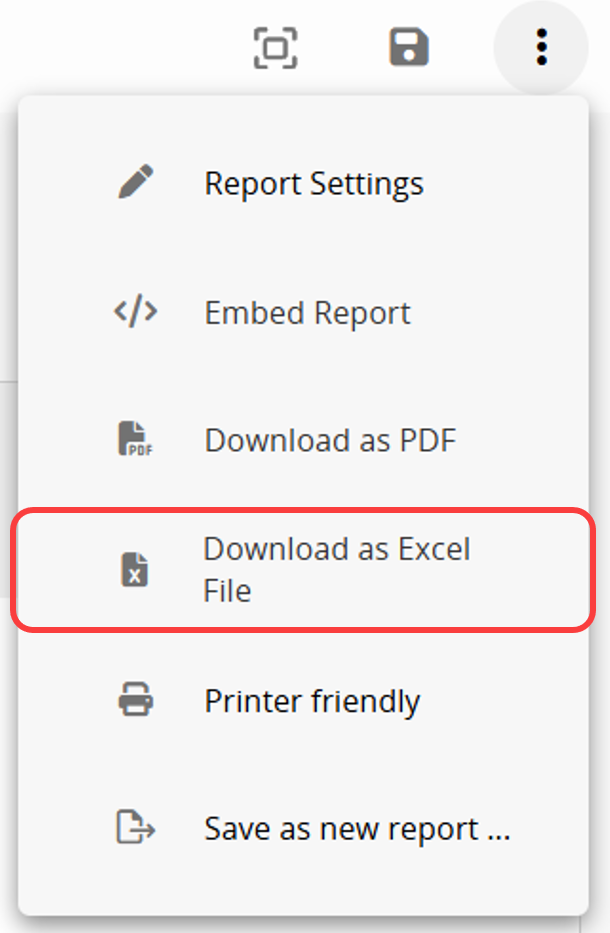This screenshot has width=610, height=933.
Task: Click the highlighted Excel download row
Action: [x=304, y=570]
